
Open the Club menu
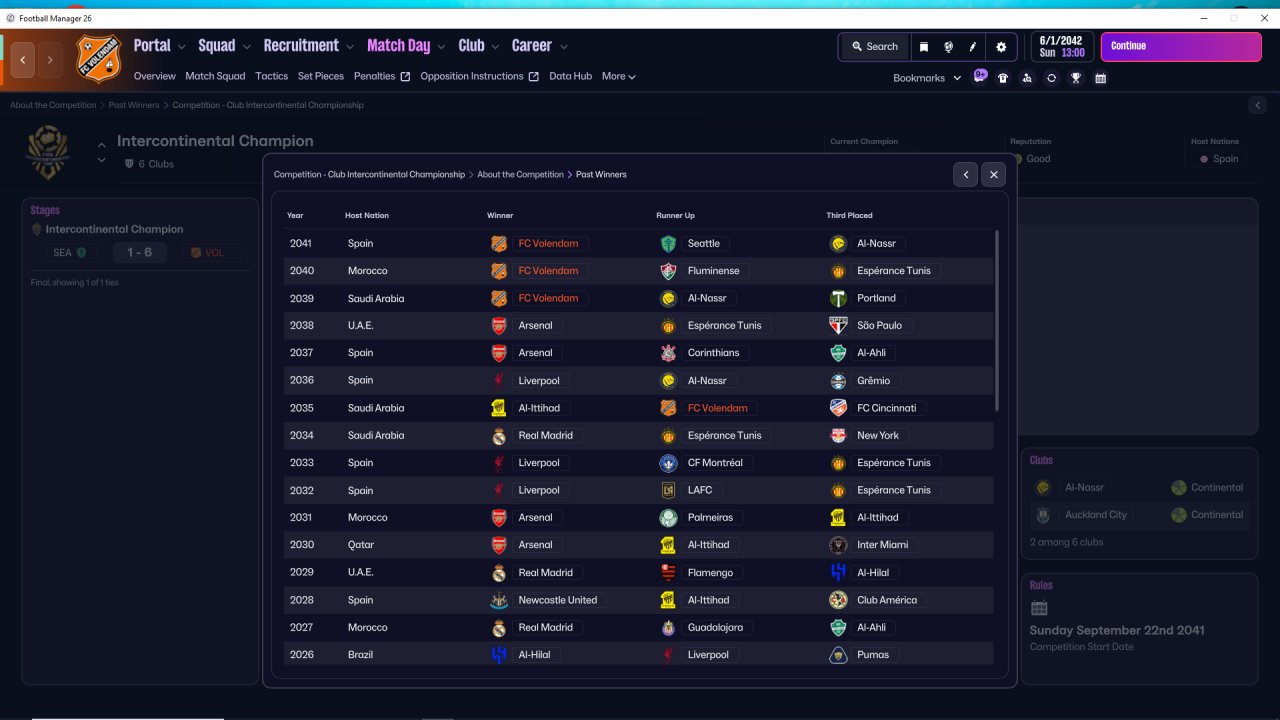tap(471, 45)
